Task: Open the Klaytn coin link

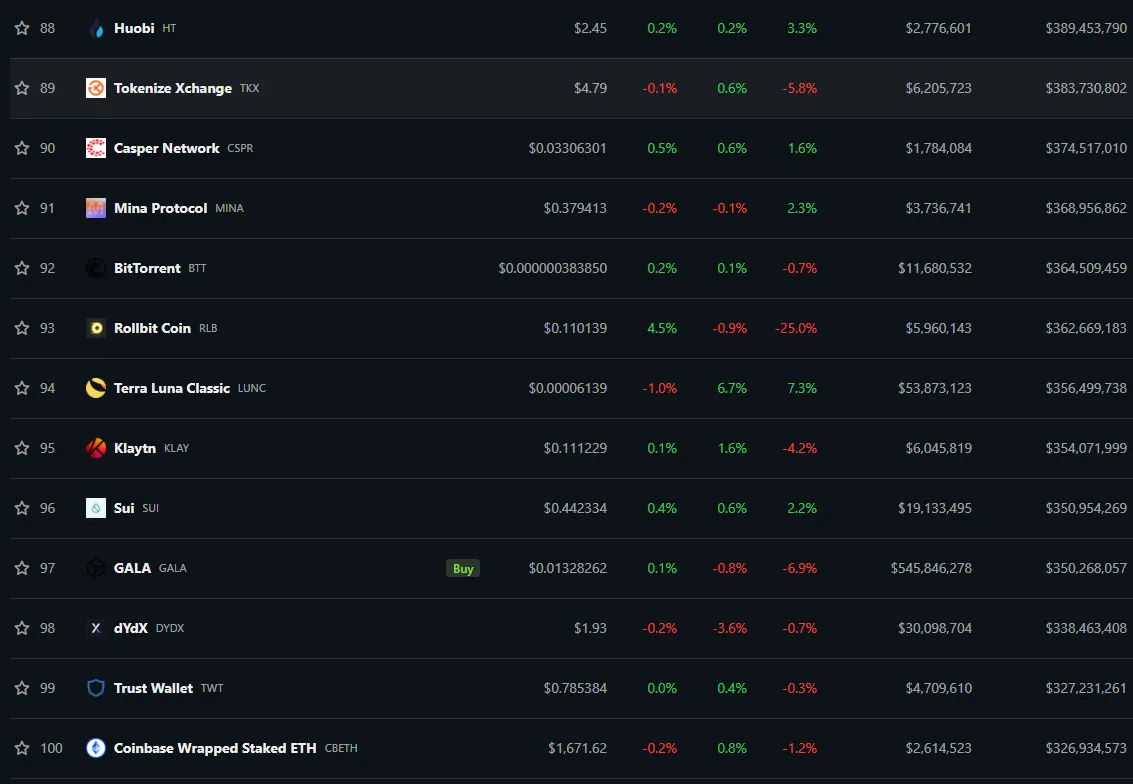Action: tap(134, 448)
